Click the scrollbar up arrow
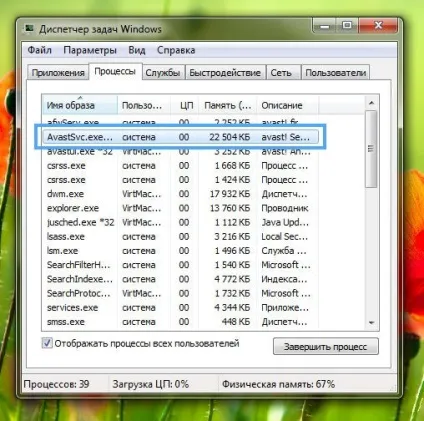Viewport: 424px width, 421px height. click(371, 103)
